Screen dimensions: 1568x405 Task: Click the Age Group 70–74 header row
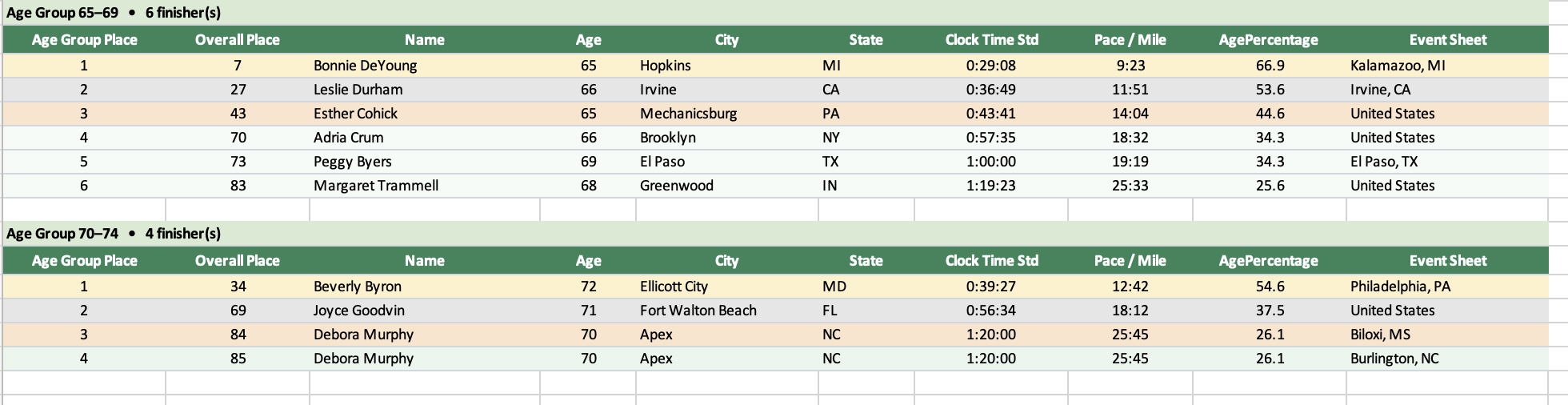(114, 234)
